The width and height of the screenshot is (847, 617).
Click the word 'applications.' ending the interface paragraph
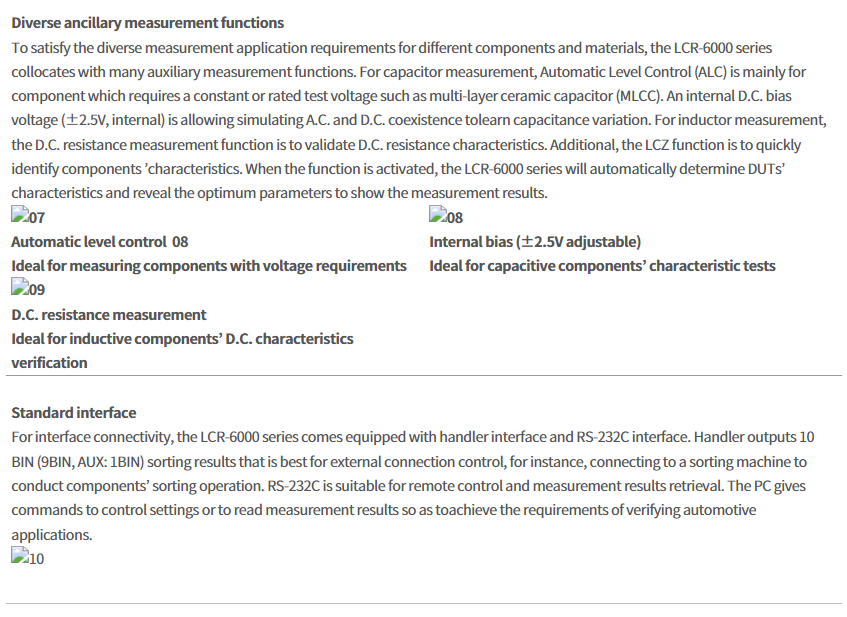click(52, 535)
